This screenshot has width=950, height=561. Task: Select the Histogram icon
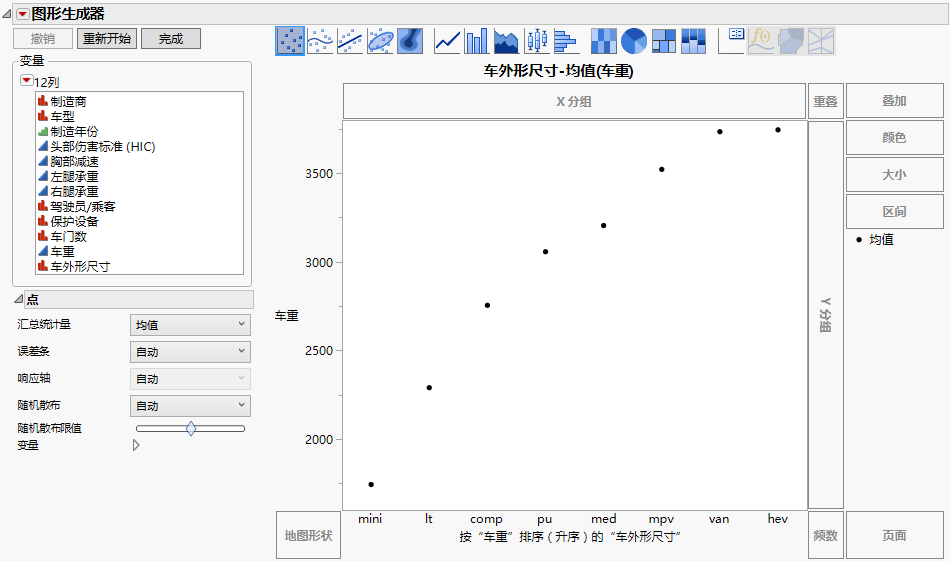pos(566,41)
